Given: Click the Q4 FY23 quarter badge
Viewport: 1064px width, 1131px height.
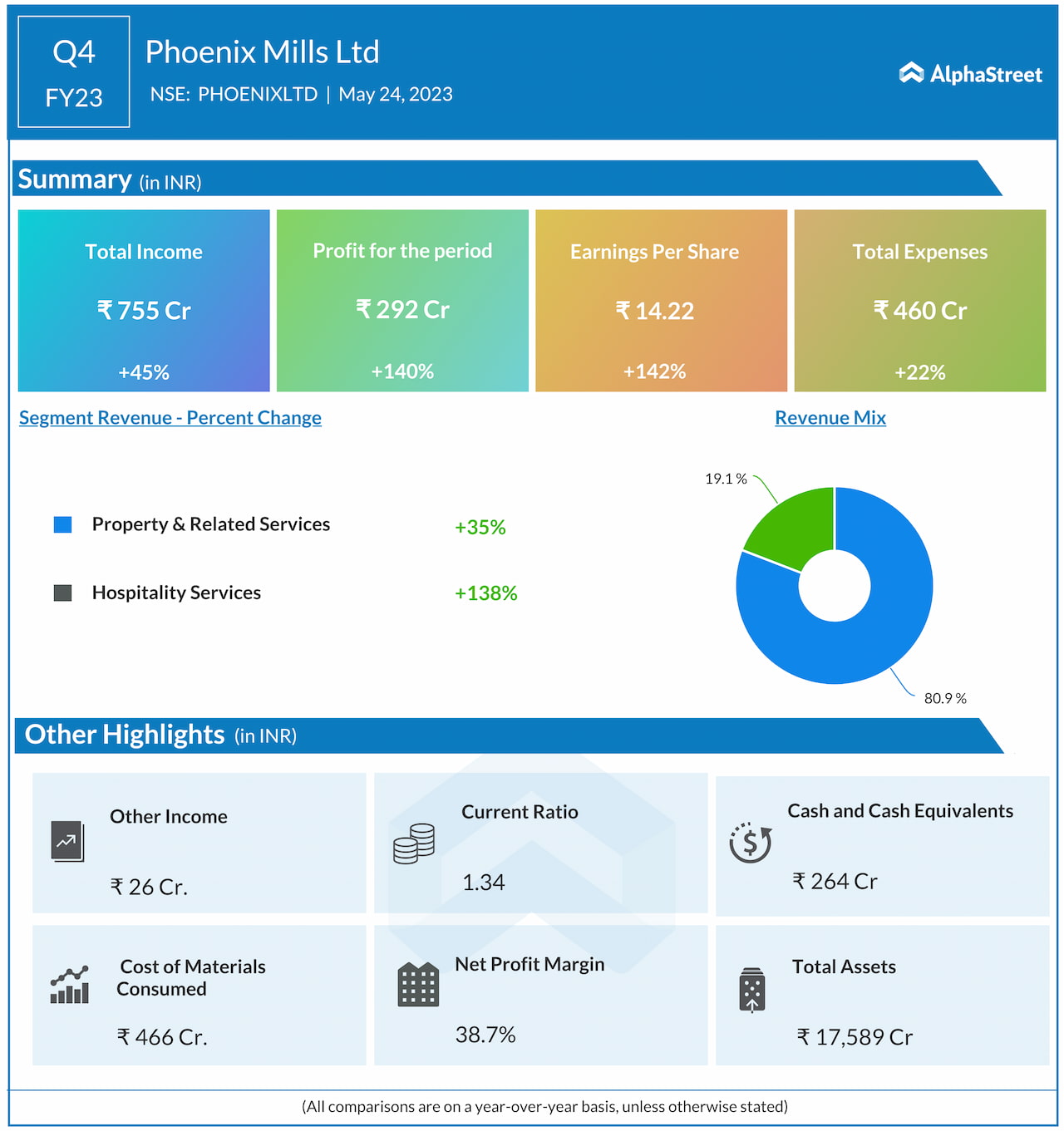Looking at the screenshot, I should tap(74, 72).
